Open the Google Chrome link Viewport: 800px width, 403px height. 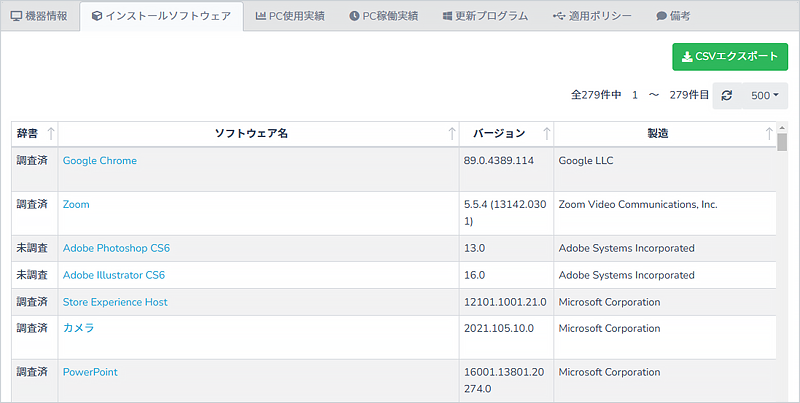(x=99, y=161)
